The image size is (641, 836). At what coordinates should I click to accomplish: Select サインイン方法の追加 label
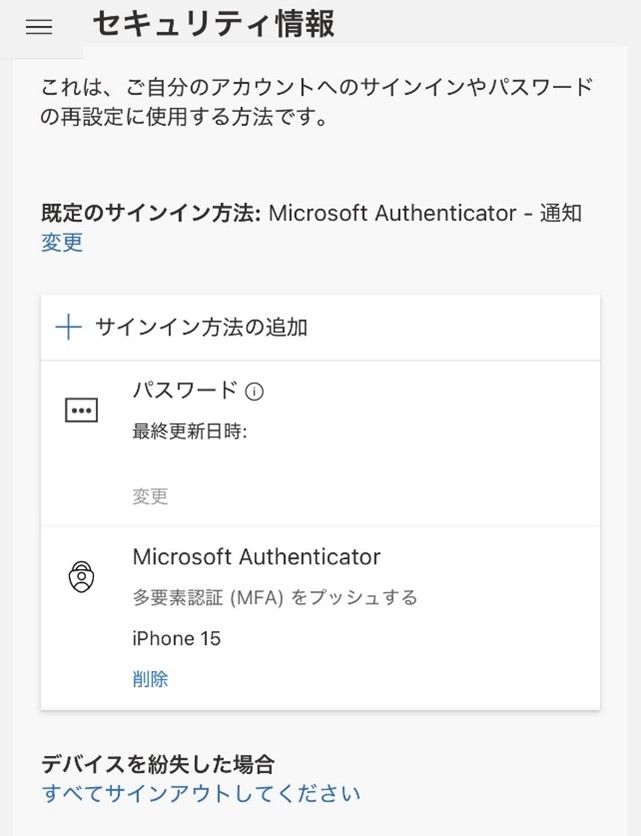[201, 327]
